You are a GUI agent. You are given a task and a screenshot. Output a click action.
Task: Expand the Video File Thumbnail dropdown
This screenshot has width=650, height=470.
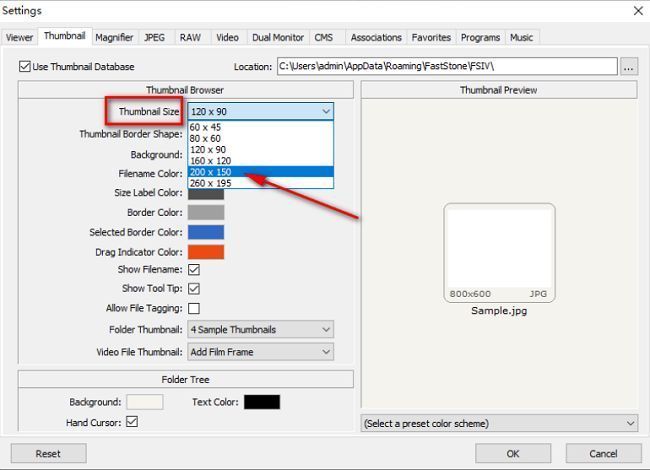point(260,352)
